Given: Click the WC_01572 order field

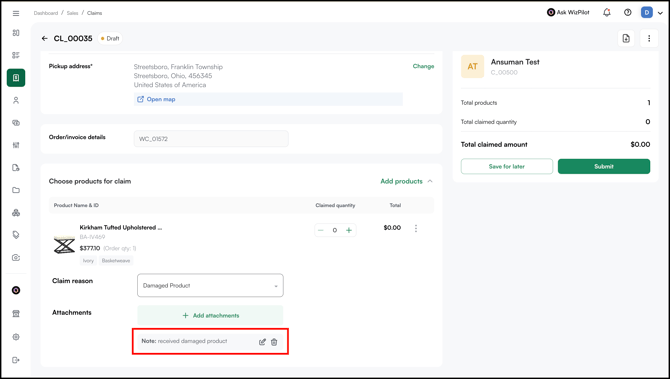Looking at the screenshot, I should pos(211,139).
